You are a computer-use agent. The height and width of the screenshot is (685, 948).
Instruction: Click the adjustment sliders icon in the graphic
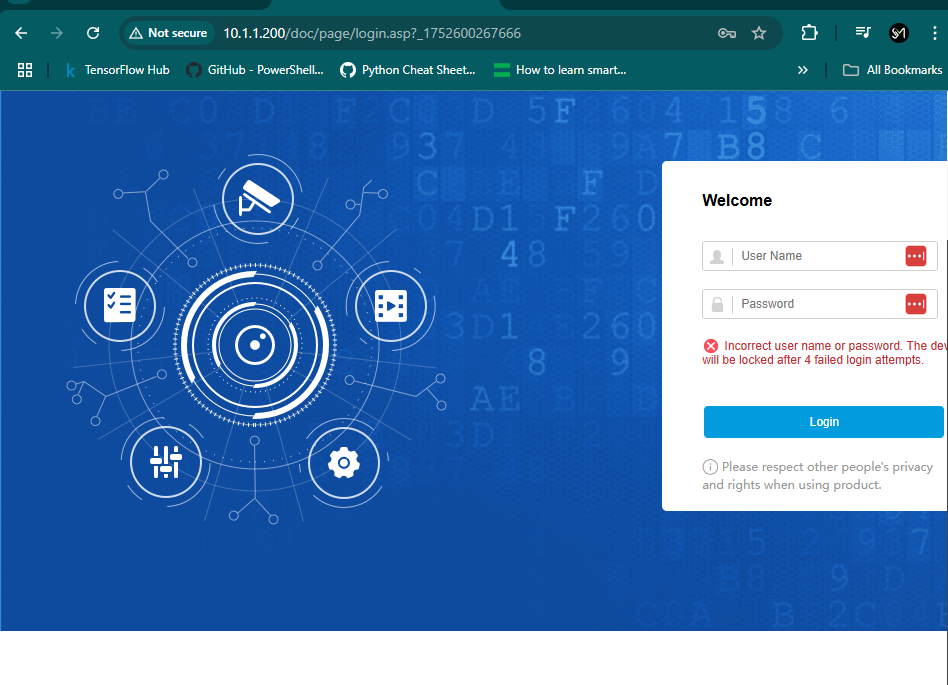click(x=166, y=462)
